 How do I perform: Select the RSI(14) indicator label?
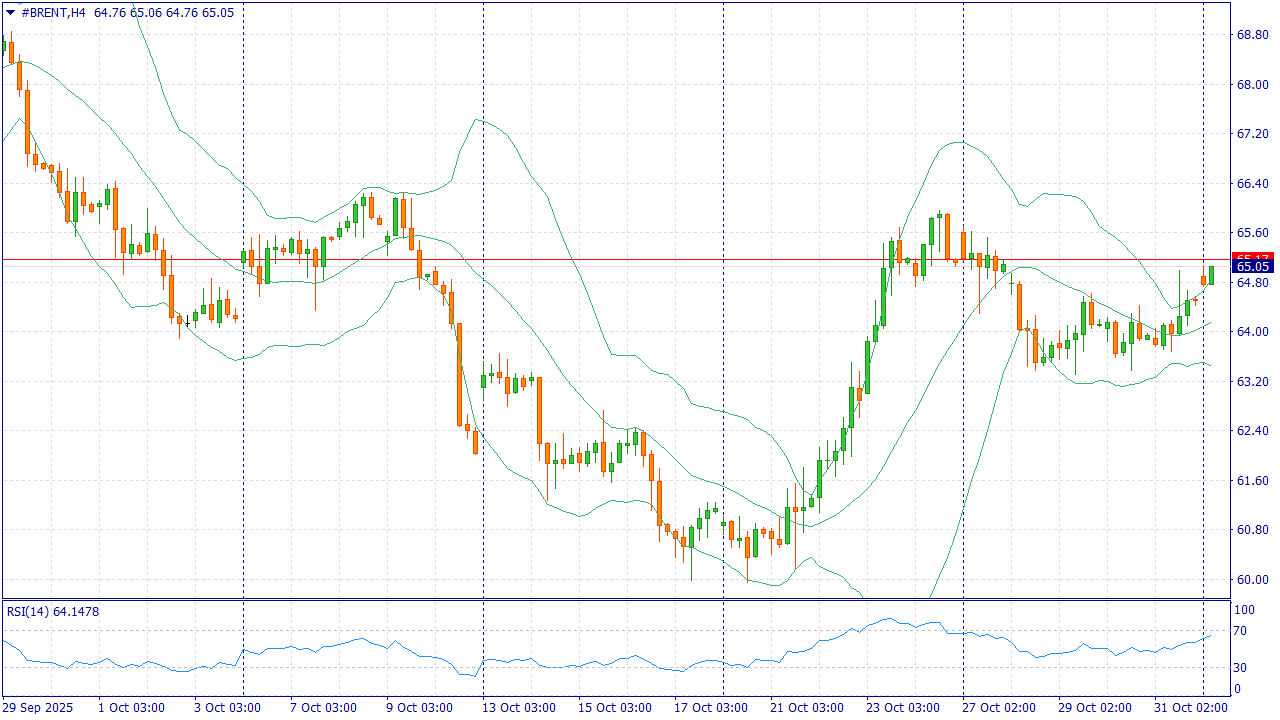(x=52, y=611)
